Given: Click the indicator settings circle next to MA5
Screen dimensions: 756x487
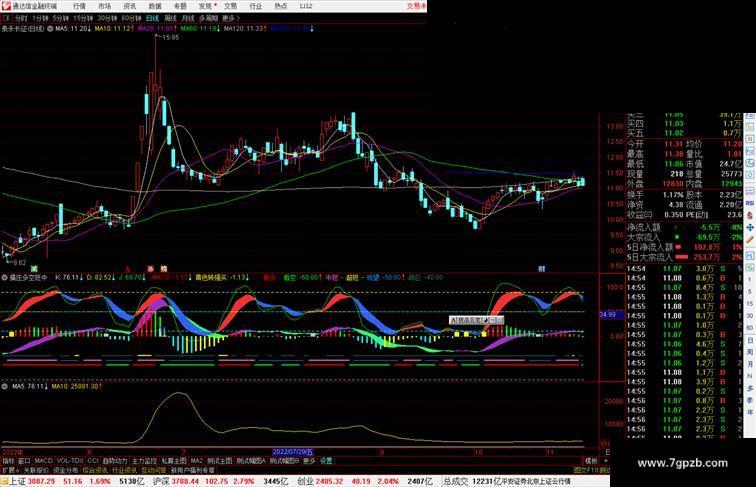Looking at the screenshot, I should click(x=50, y=29).
